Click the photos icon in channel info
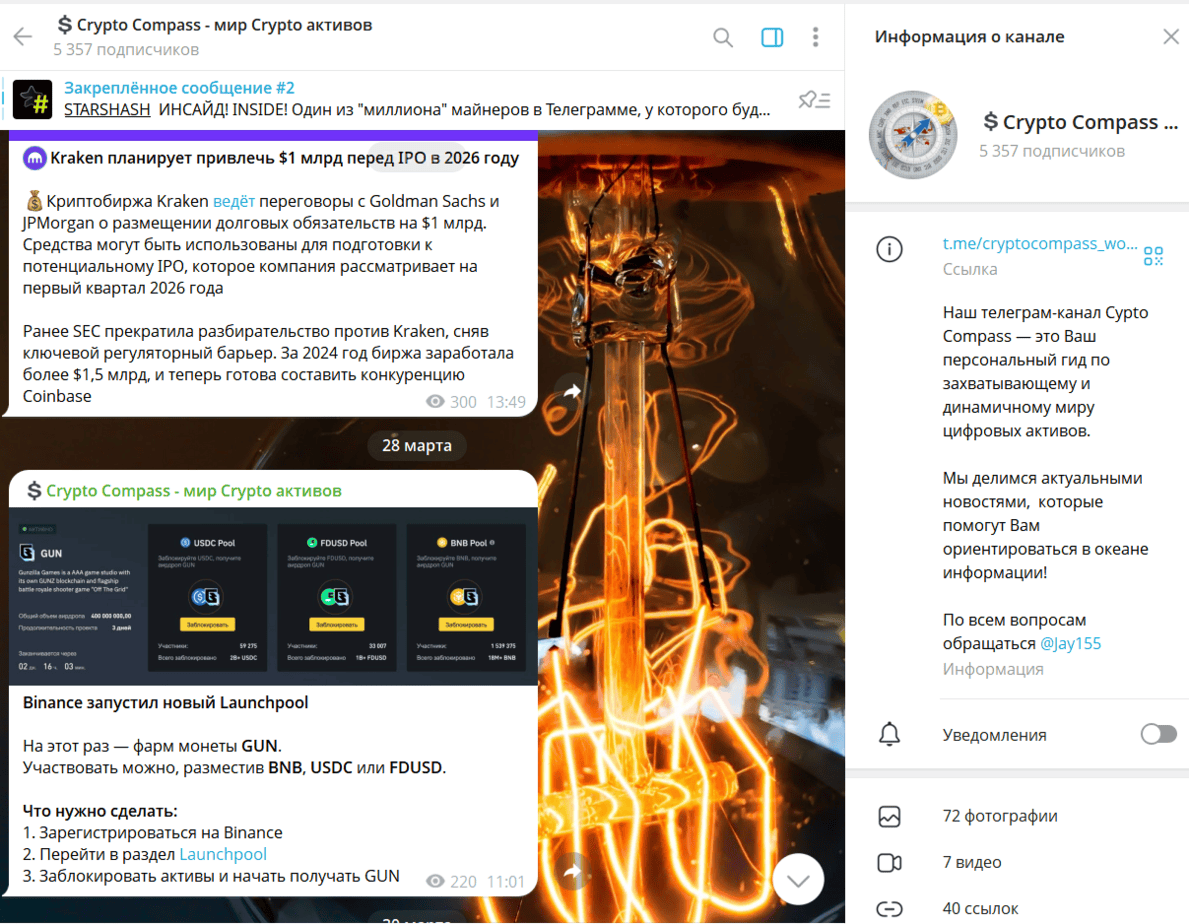1189x924 pixels. pos(889,816)
